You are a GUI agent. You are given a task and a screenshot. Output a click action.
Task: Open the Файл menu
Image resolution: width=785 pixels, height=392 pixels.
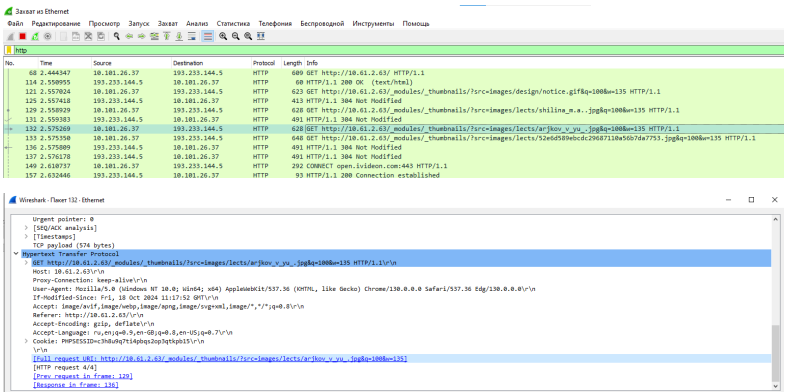pos(16,24)
